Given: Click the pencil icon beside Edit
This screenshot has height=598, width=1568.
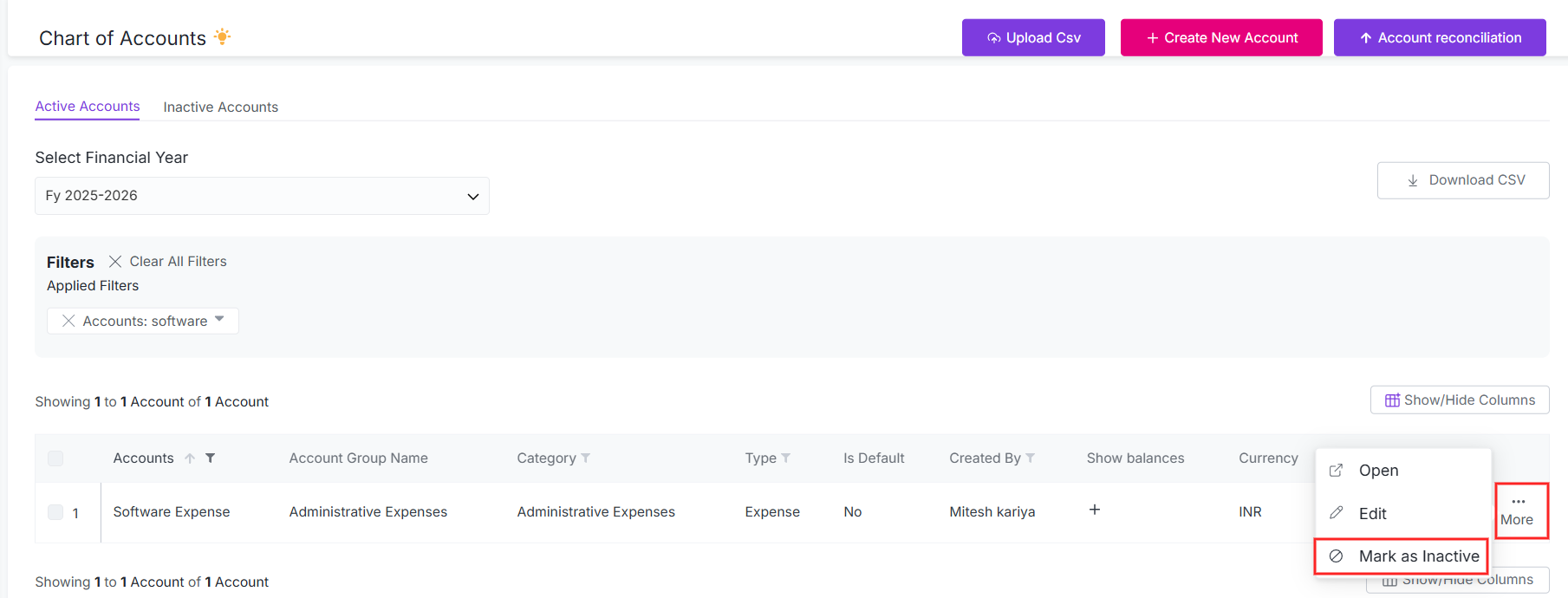Looking at the screenshot, I should tap(1337, 513).
